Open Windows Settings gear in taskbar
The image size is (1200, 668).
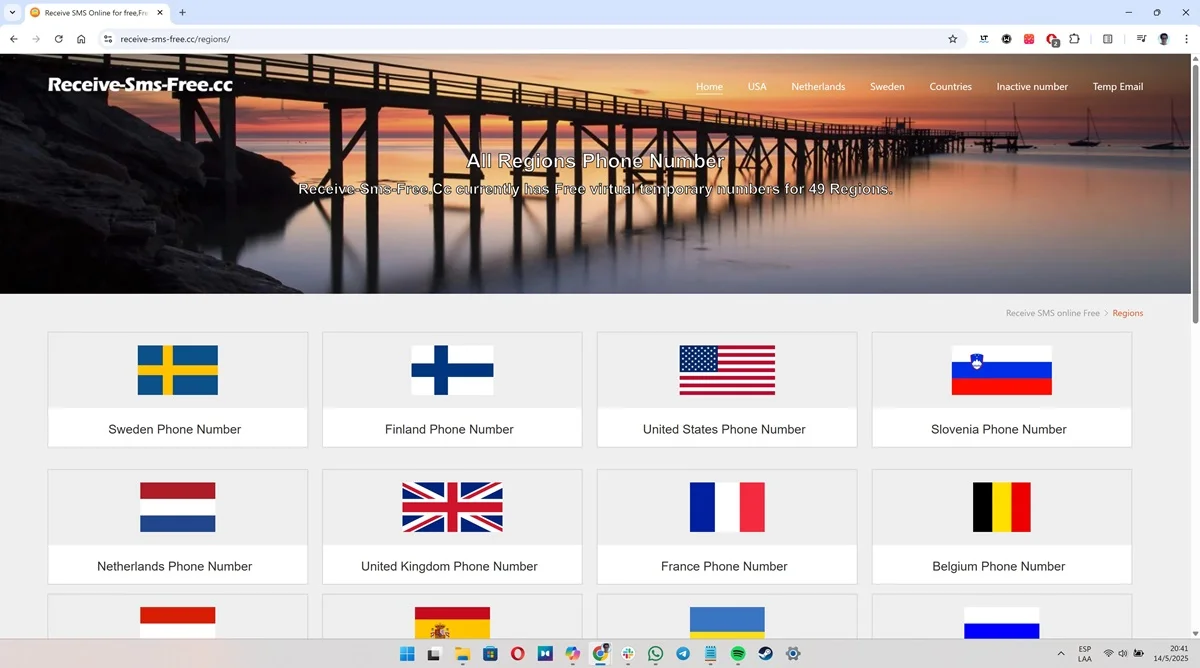(x=793, y=653)
